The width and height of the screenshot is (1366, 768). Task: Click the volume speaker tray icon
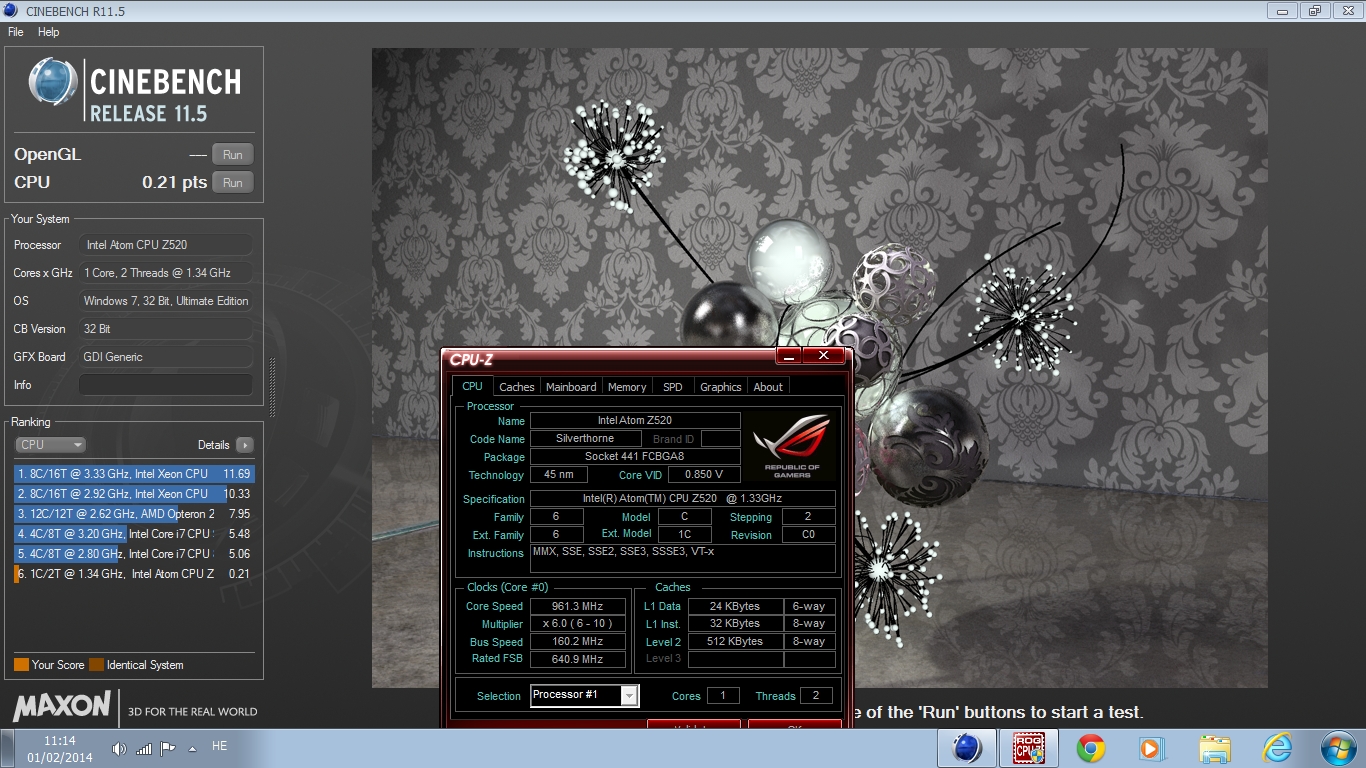click(120, 748)
